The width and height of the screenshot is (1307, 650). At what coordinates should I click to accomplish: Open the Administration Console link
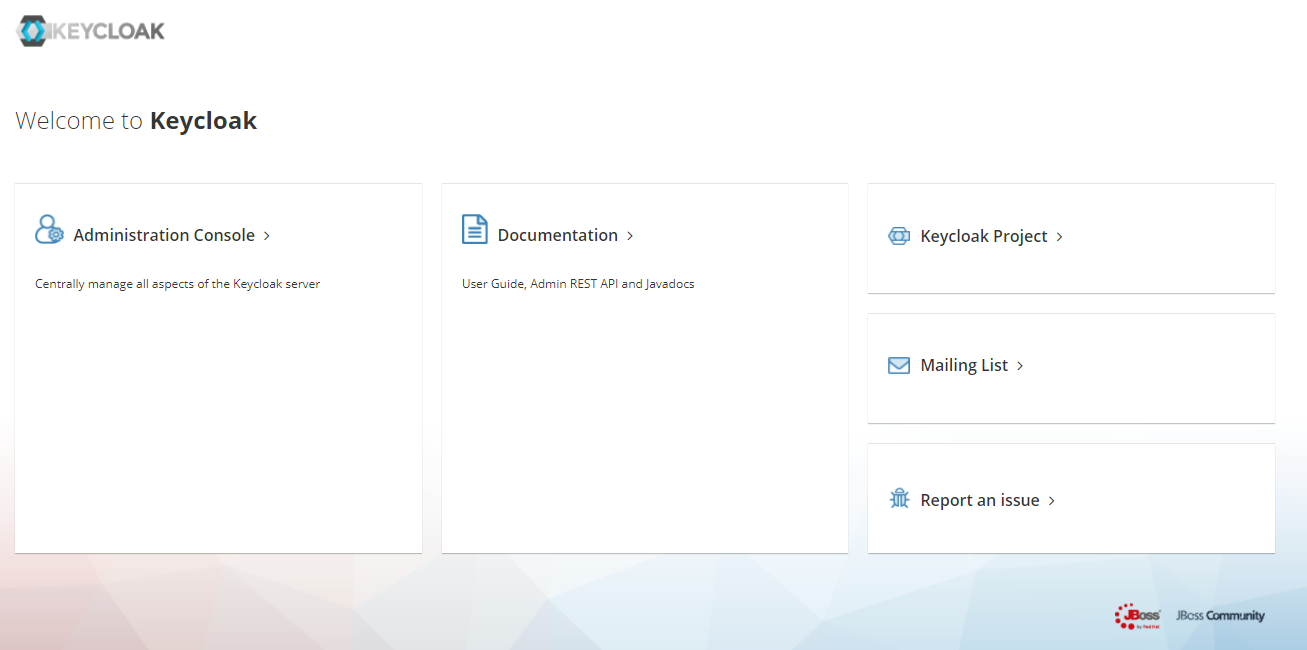[x=164, y=235]
